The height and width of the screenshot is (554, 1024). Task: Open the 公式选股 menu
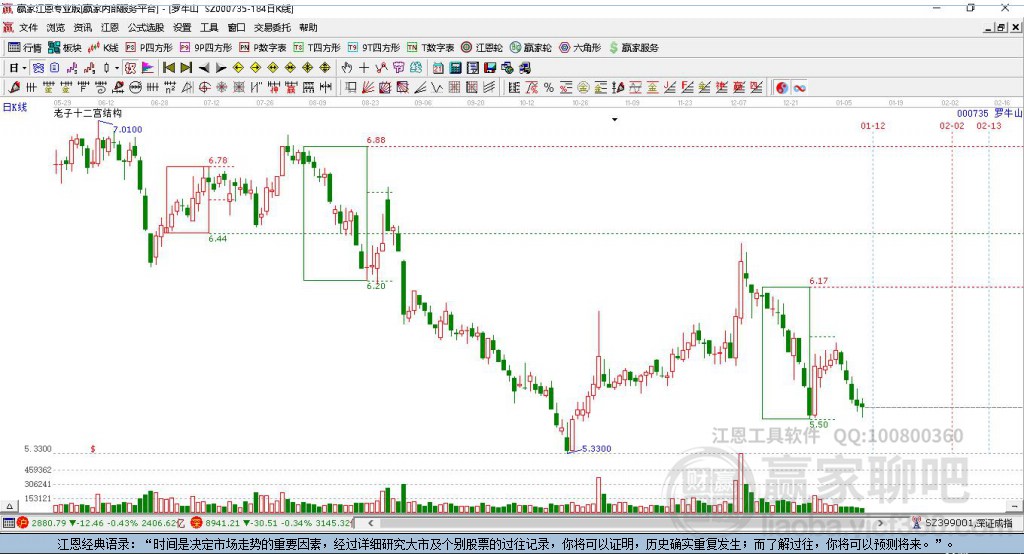coord(146,27)
